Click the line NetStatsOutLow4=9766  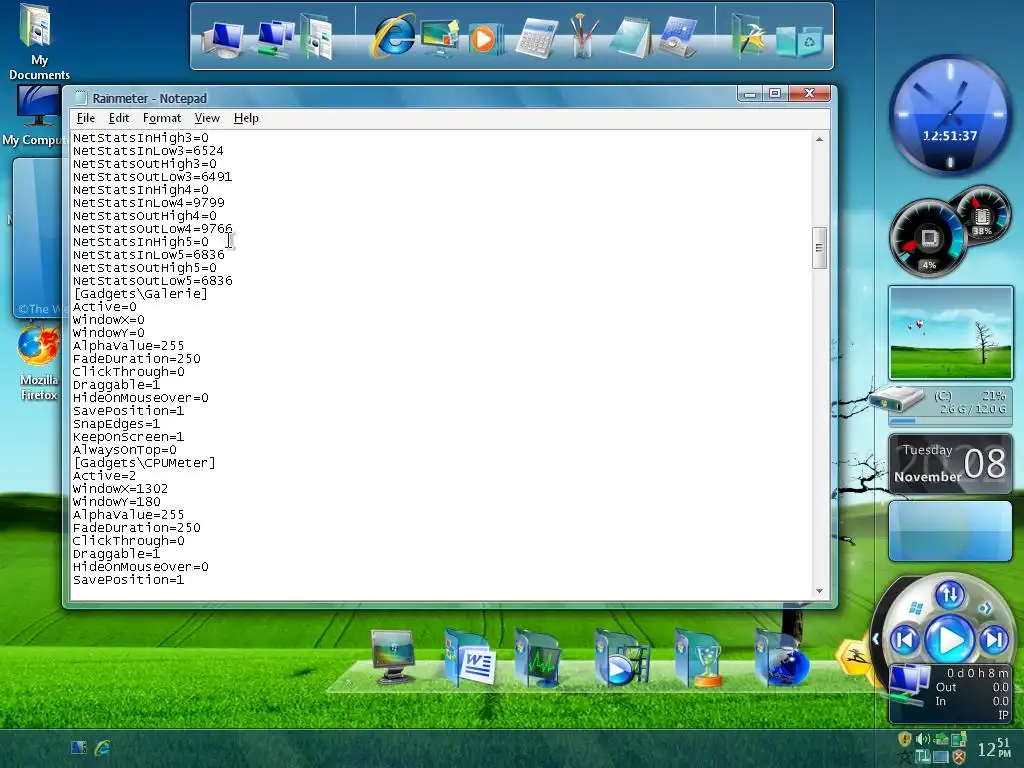coord(153,229)
